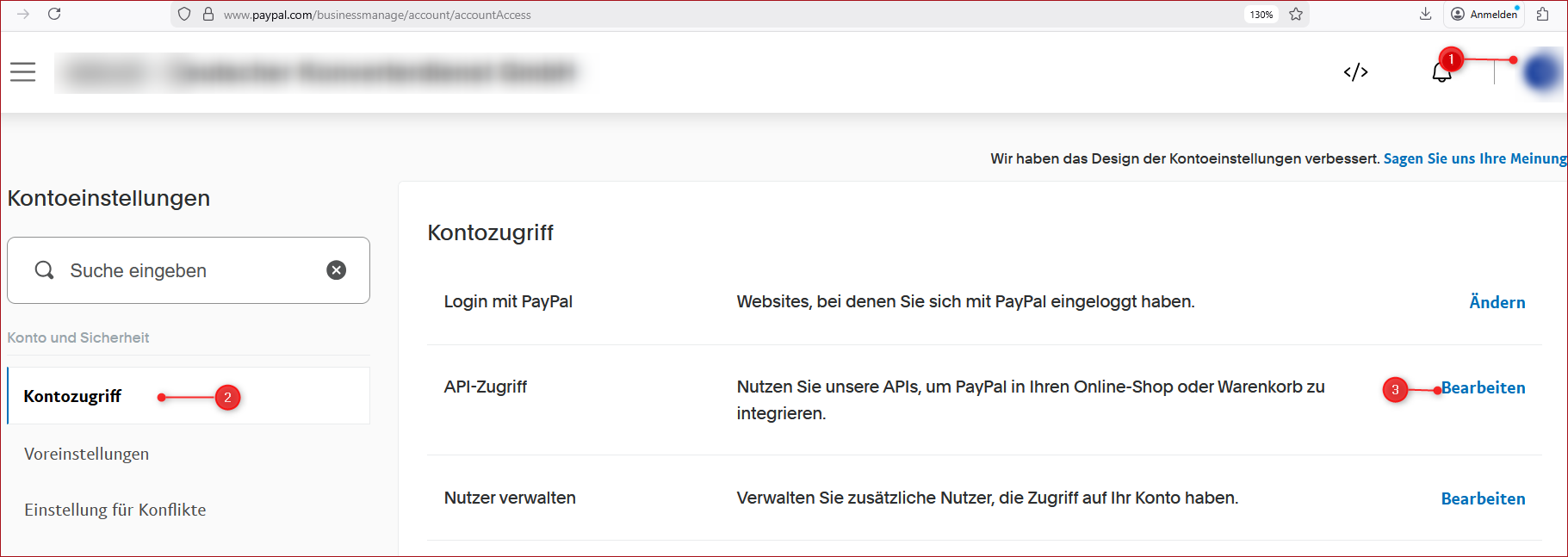Open Einstellung für Konflikte
This screenshot has width=1568, height=557.
(x=115, y=510)
